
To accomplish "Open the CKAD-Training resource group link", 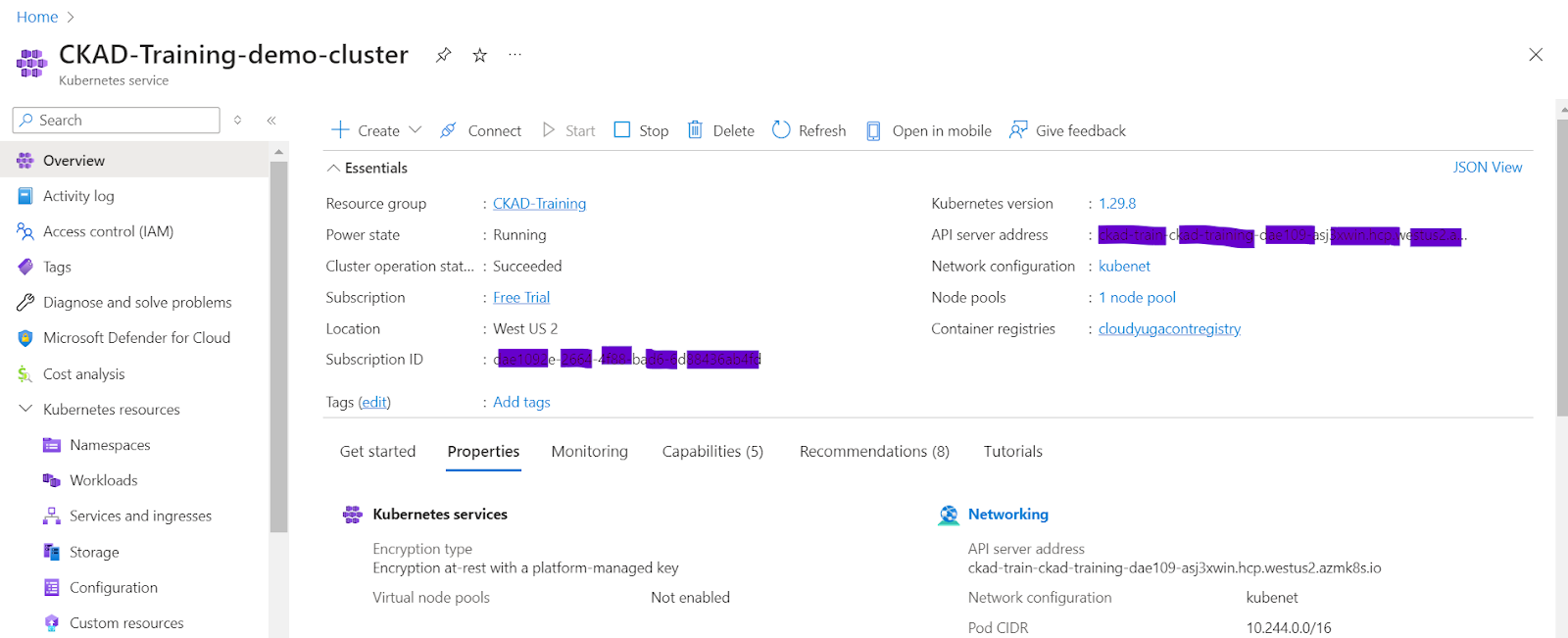I will (539, 203).
